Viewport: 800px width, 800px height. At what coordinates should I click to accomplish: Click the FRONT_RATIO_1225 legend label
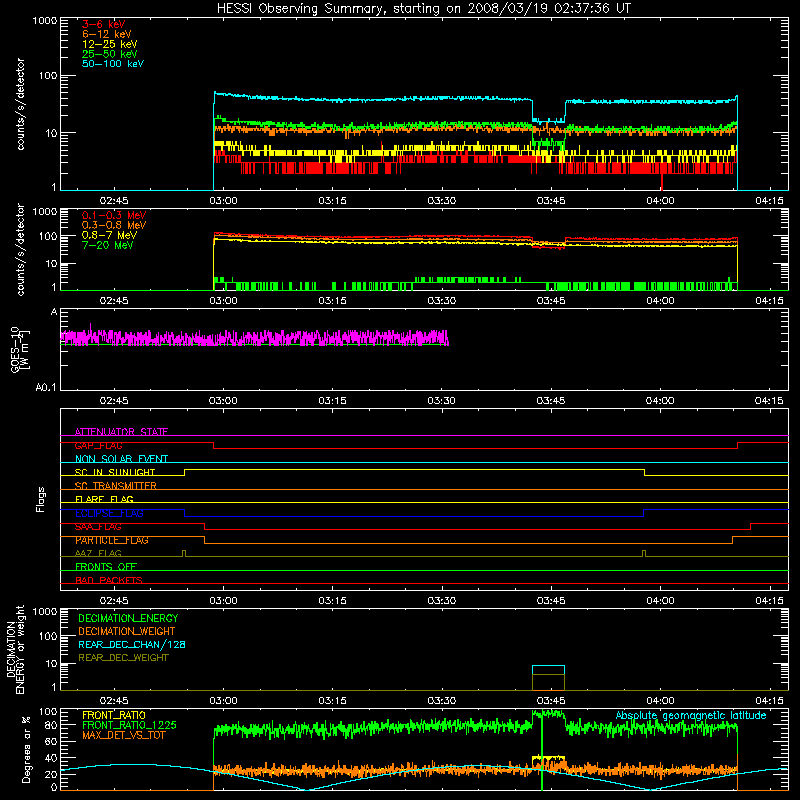[x=129, y=725]
